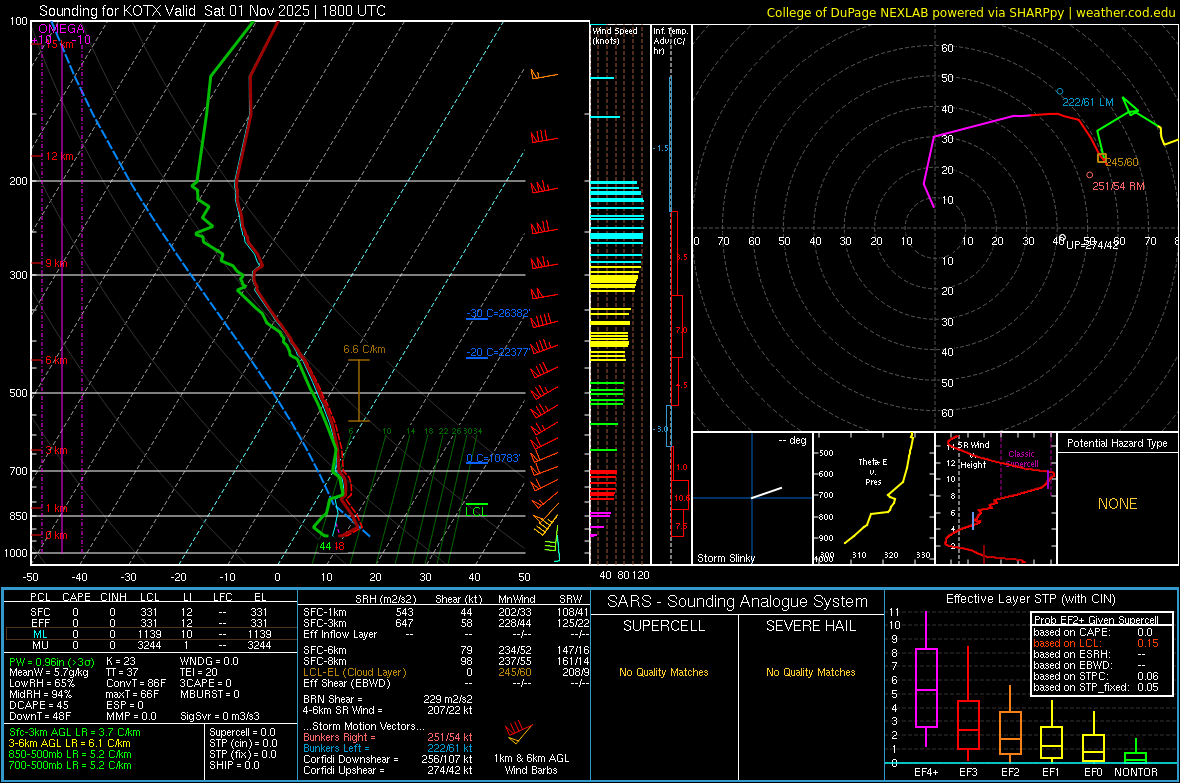Click the 'Theta-E v. Pres' plot label
Viewport: 1180px width, 783px height.
(x=873, y=471)
